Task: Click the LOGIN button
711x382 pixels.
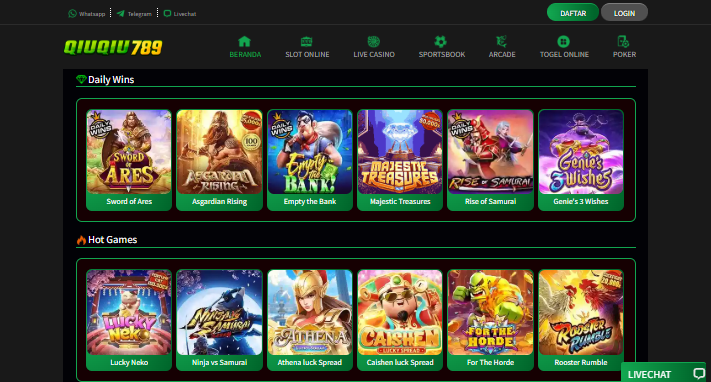Action: pyautogui.click(x=624, y=13)
